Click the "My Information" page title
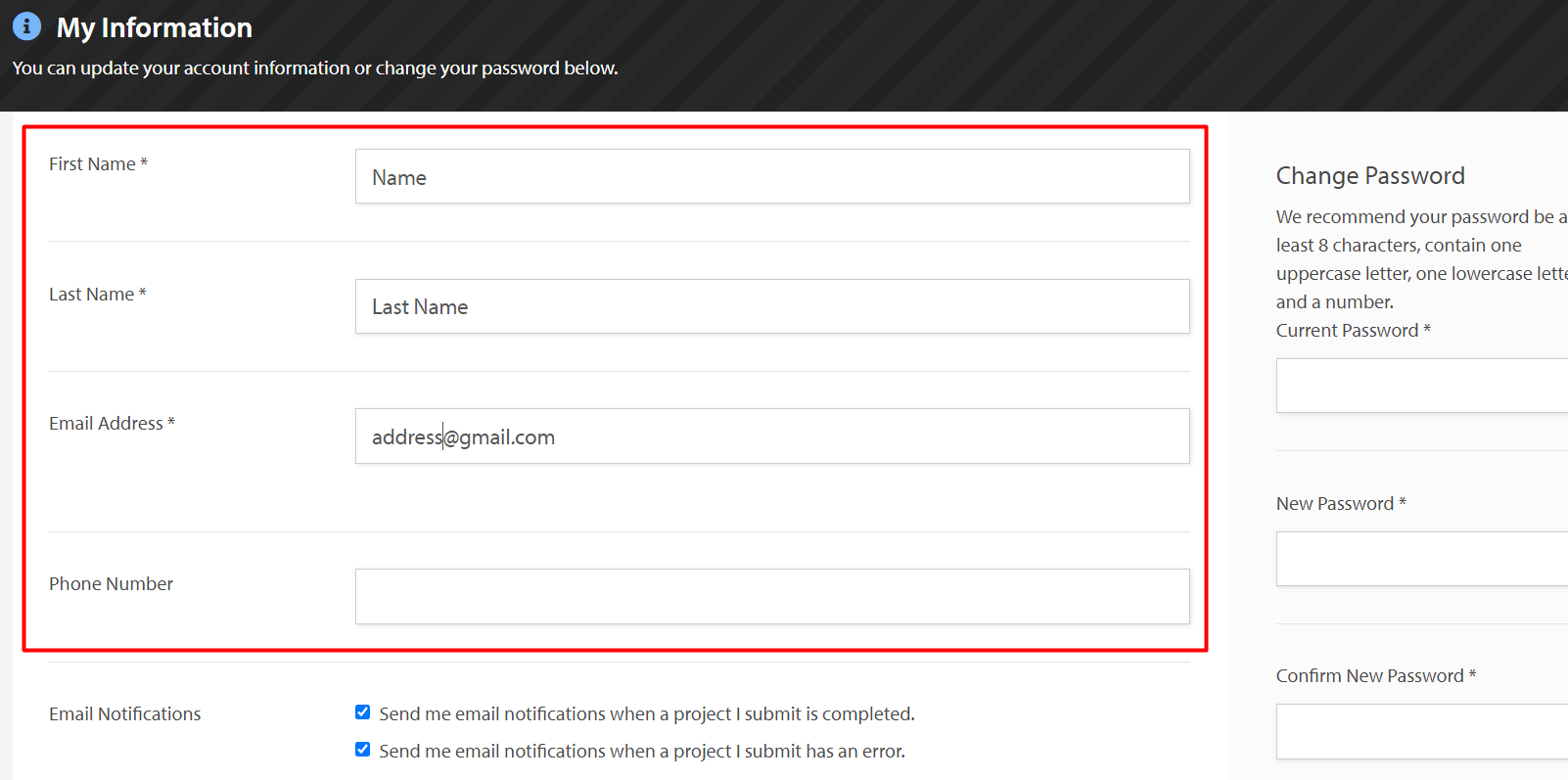This screenshot has width=1568, height=780. [155, 27]
